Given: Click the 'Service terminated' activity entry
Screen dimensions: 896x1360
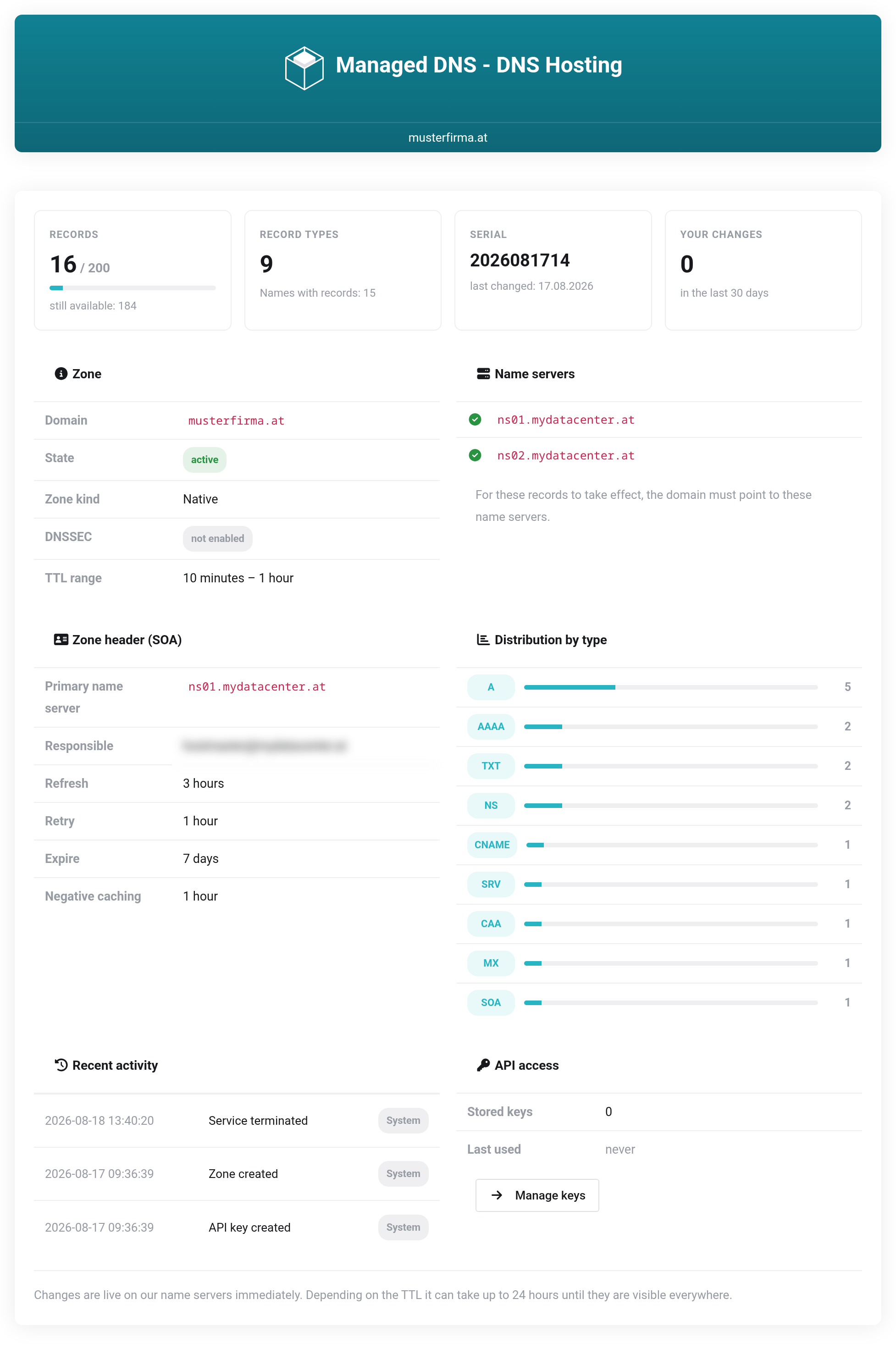Looking at the screenshot, I should tap(258, 1120).
